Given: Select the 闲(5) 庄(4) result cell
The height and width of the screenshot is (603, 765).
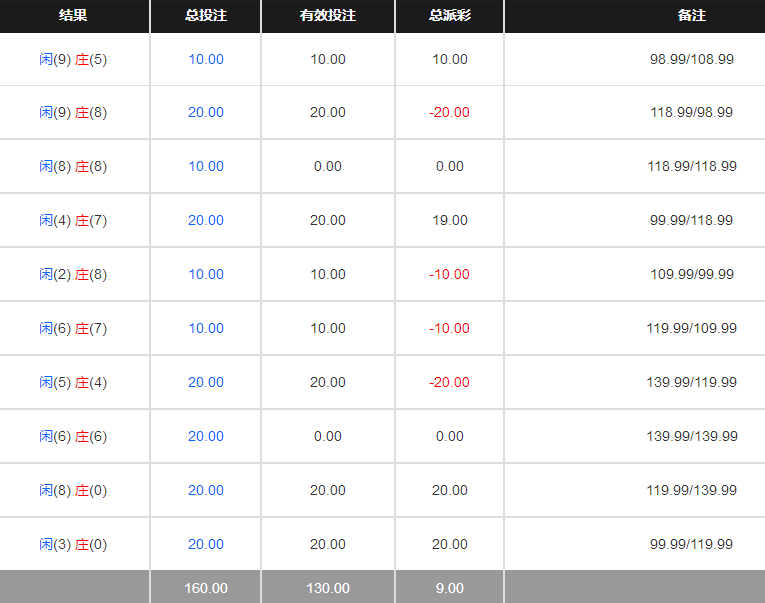Looking at the screenshot, I should coord(73,382).
